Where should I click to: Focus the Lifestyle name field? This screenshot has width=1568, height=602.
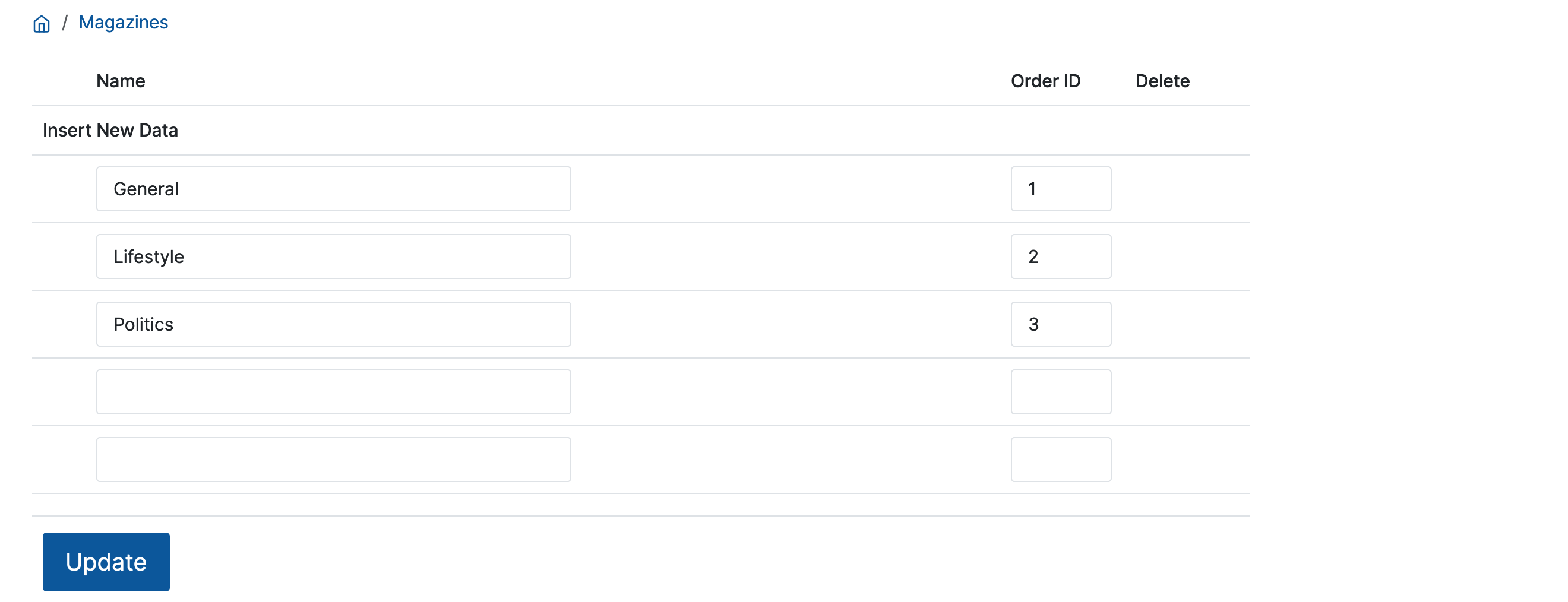333,256
